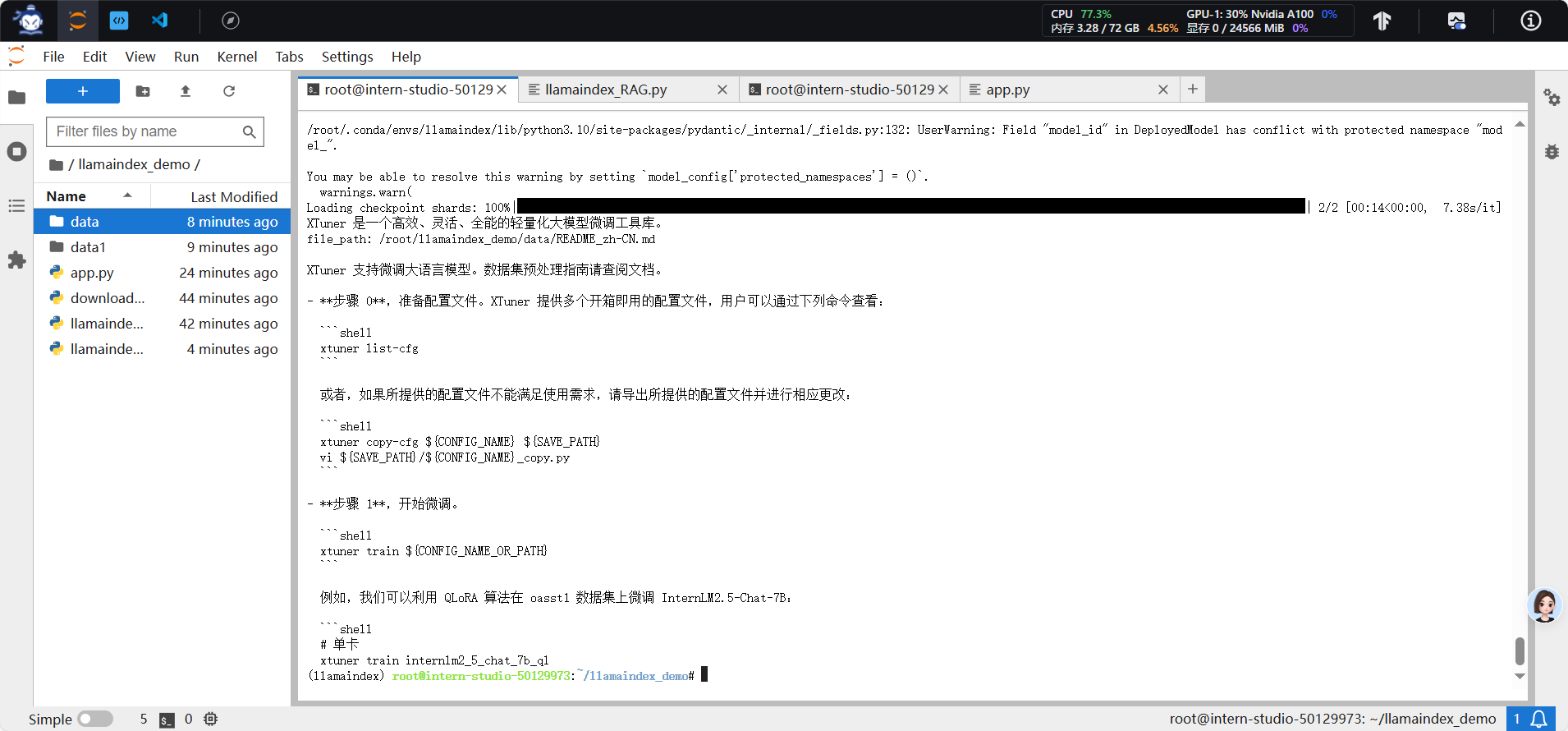Screen dimensions: 1568x731
Task: Close the app.py tab
Action: pyautogui.click(x=1163, y=90)
